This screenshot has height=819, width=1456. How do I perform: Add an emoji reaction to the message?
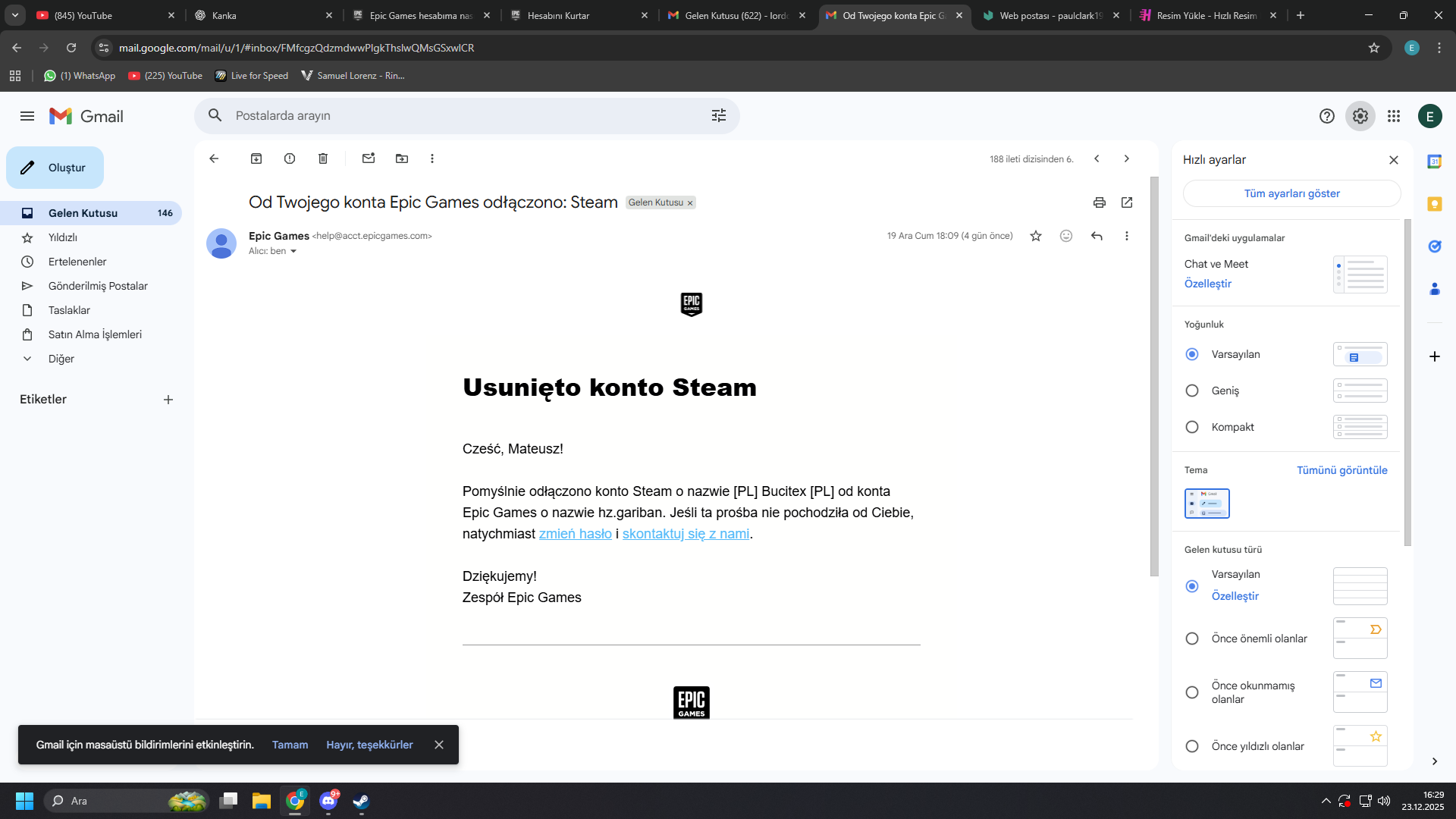(x=1066, y=236)
